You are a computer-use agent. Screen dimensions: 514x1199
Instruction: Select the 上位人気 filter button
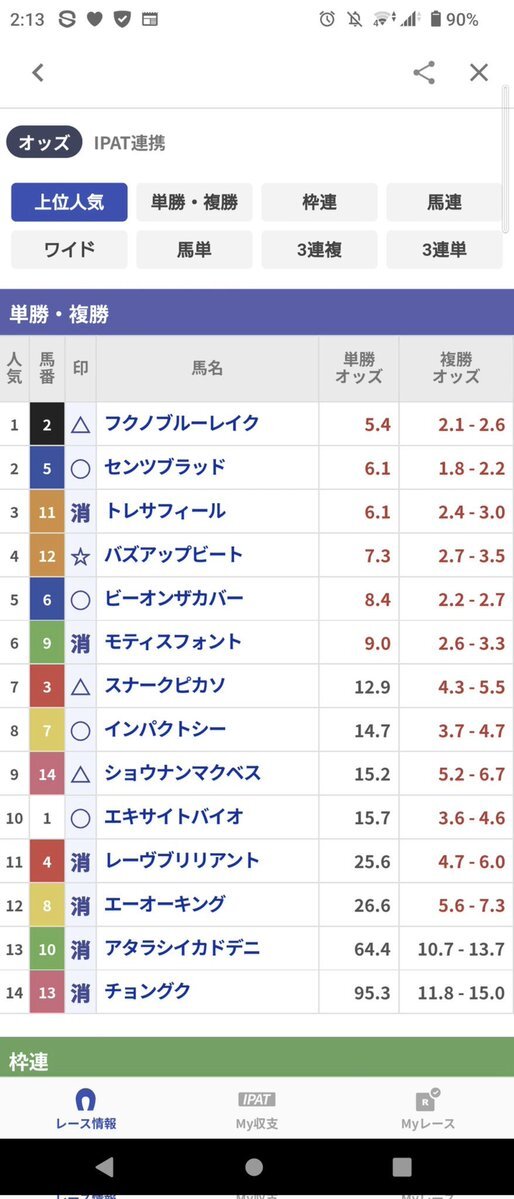tap(70, 203)
